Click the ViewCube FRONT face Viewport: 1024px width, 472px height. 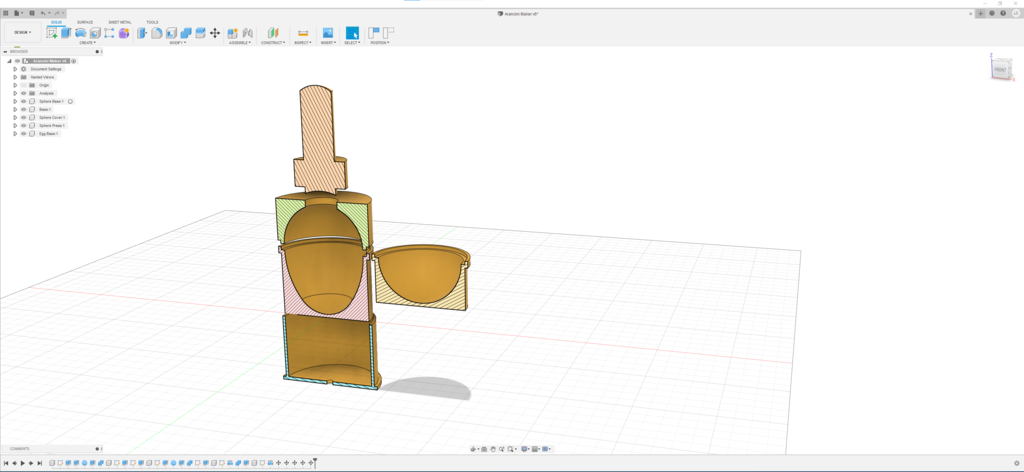[1000, 69]
